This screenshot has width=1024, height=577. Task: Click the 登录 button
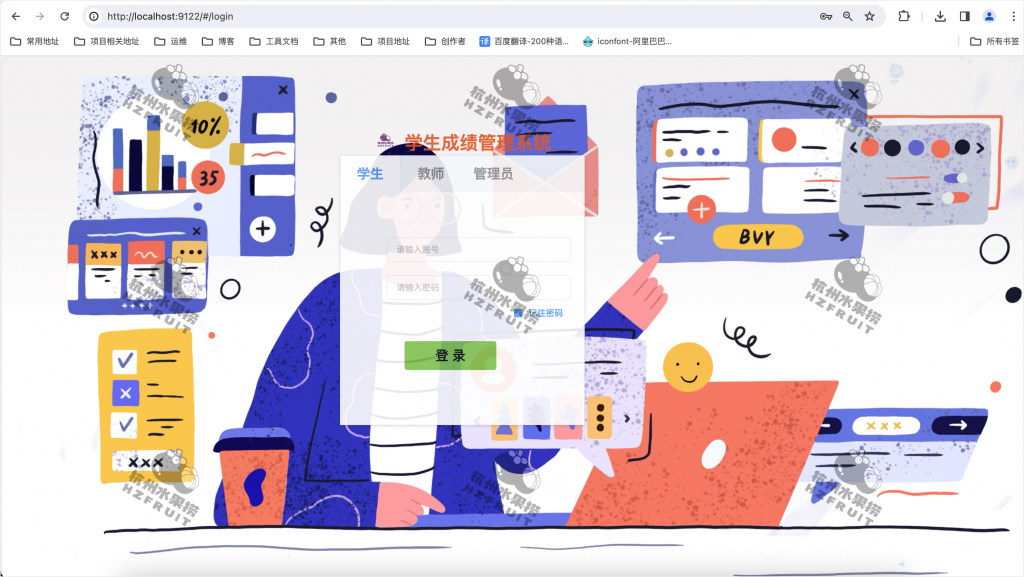[450, 355]
